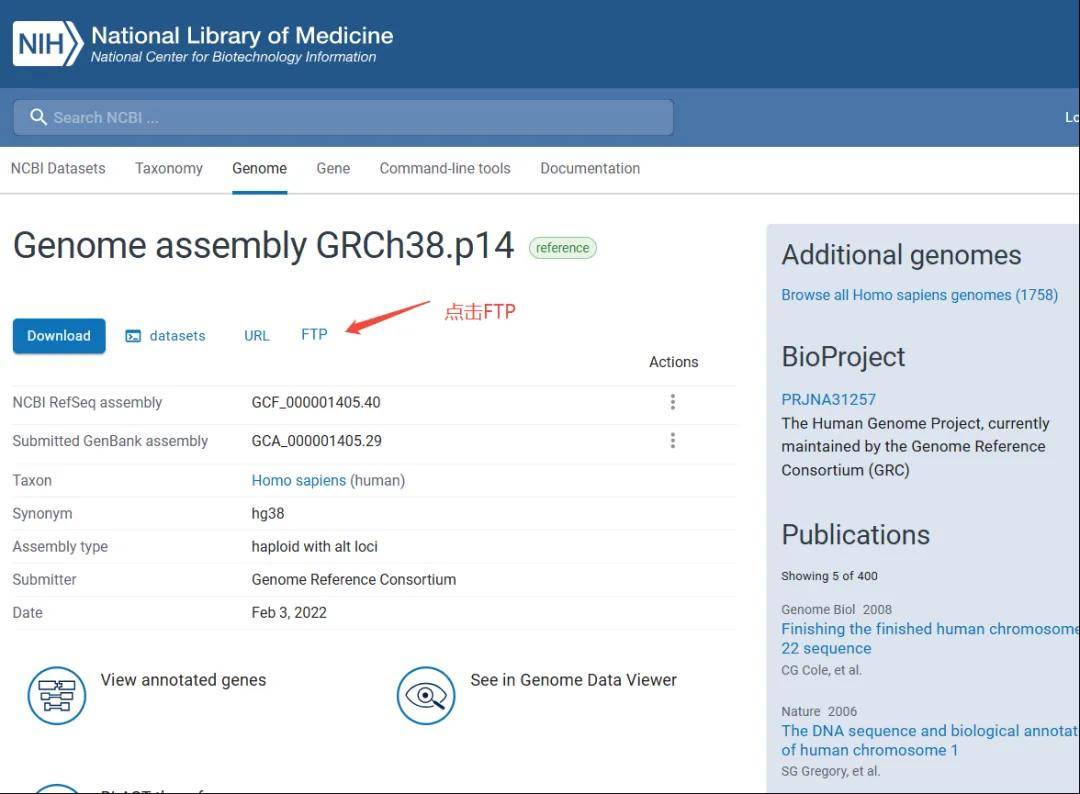Click the FTP link
Image resolution: width=1080 pixels, height=794 pixels.
(314, 335)
